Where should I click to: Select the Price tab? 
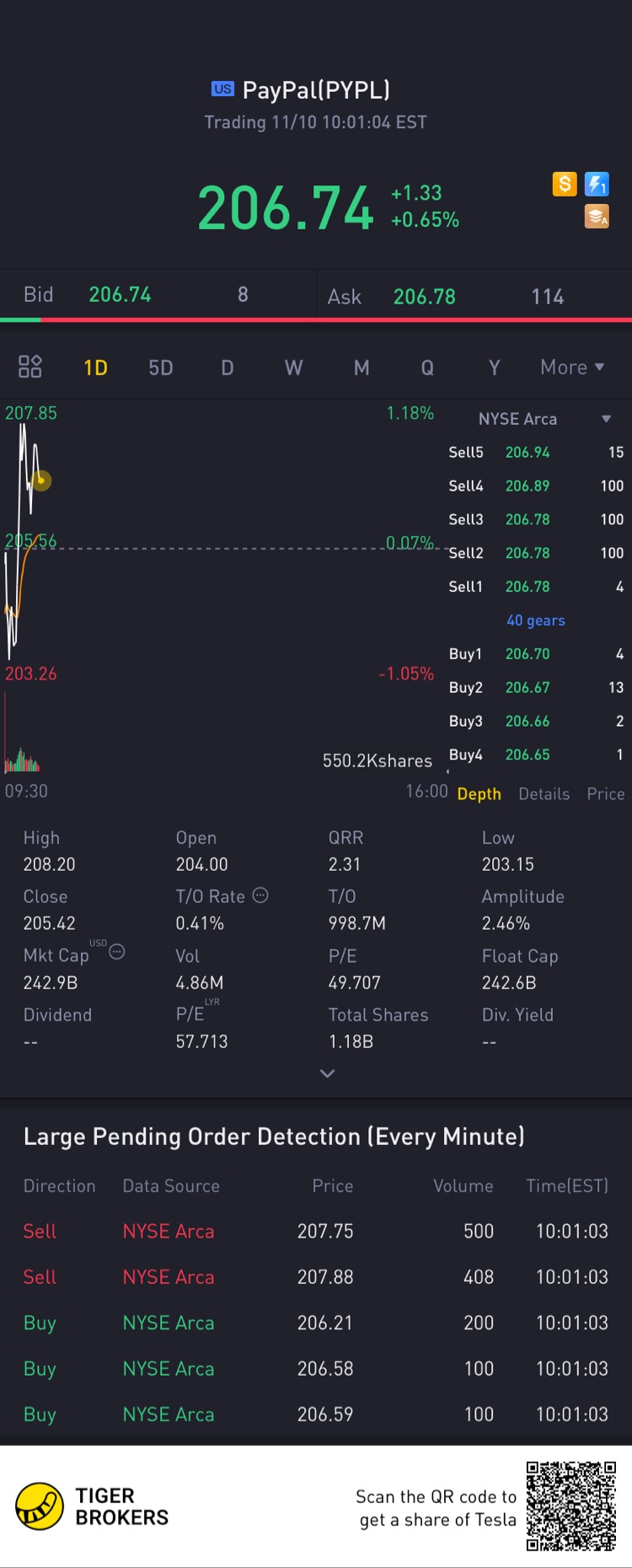point(606,794)
